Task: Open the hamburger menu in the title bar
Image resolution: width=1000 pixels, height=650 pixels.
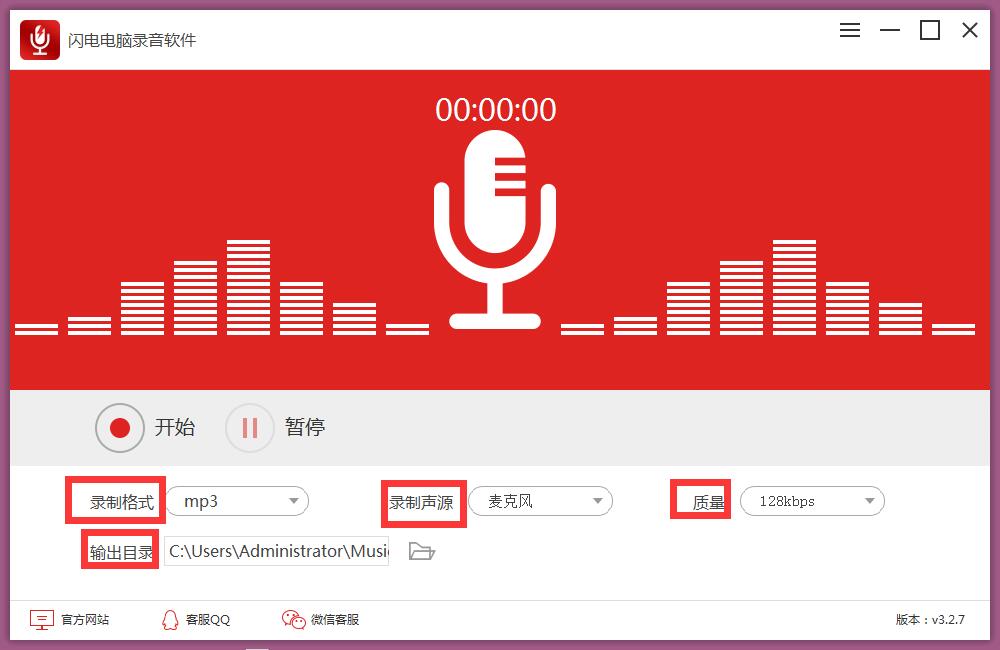Action: coord(849,30)
